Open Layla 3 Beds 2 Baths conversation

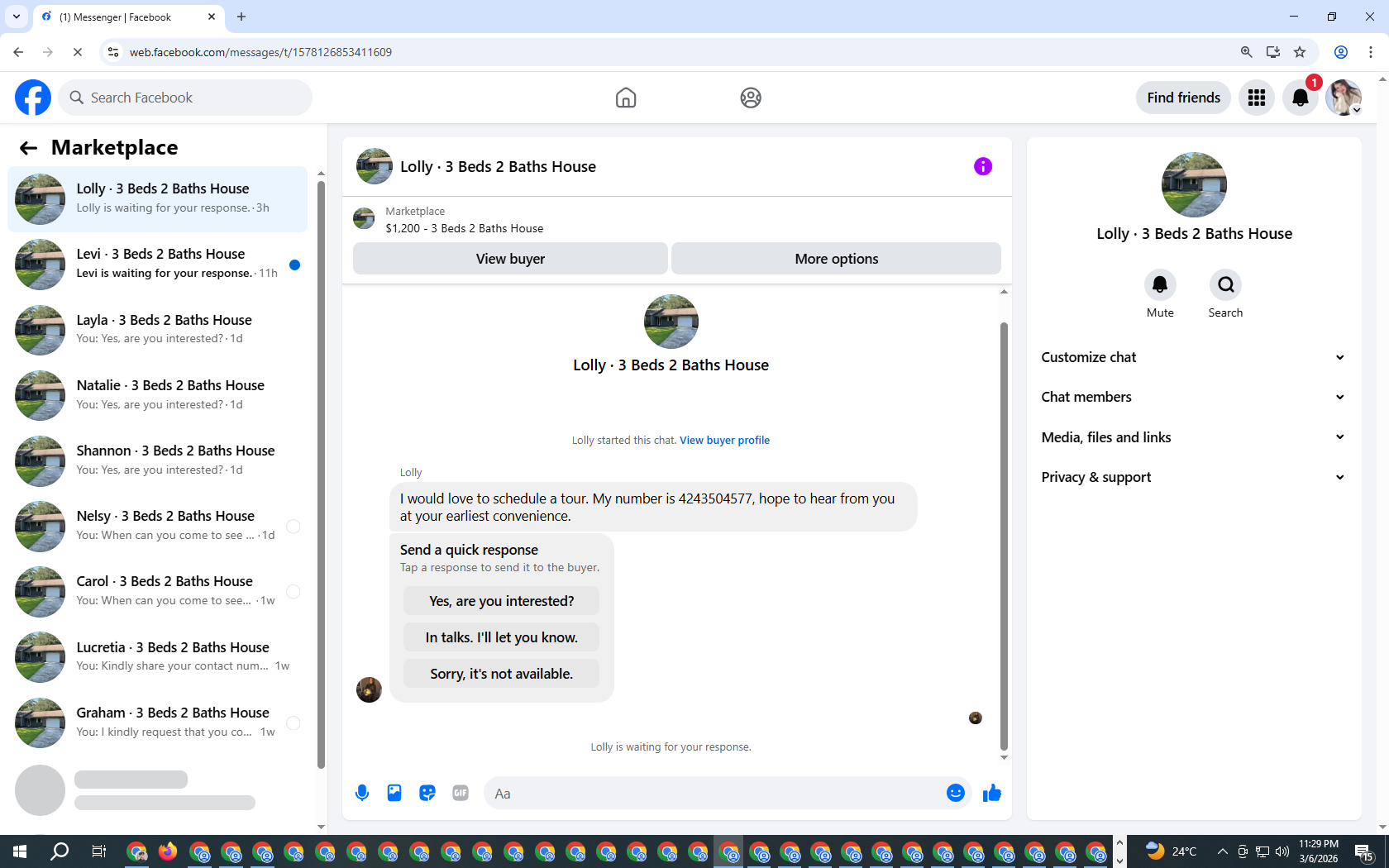click(157, 330)
